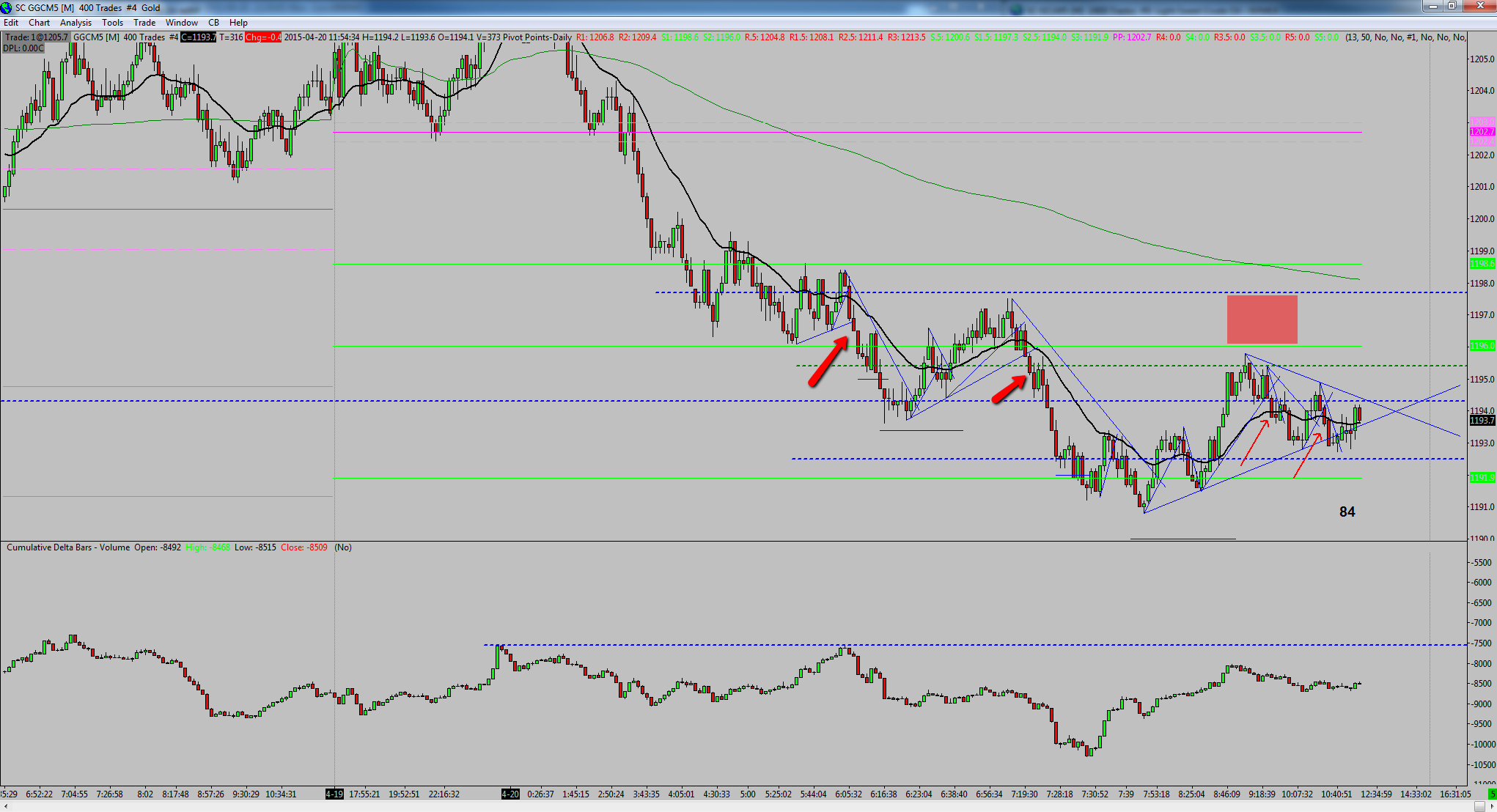Click the green 1191.9 price scale label
Viewport: 1497px width, 812px height.
click(x=1482, y=478)
